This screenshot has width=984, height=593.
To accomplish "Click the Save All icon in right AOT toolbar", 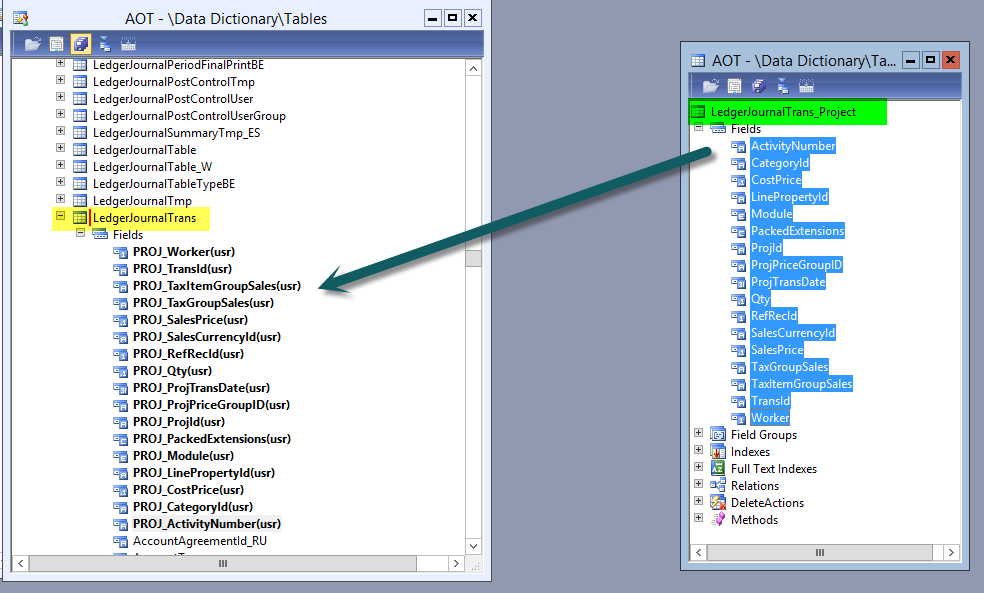I will [x=759, y=86].
